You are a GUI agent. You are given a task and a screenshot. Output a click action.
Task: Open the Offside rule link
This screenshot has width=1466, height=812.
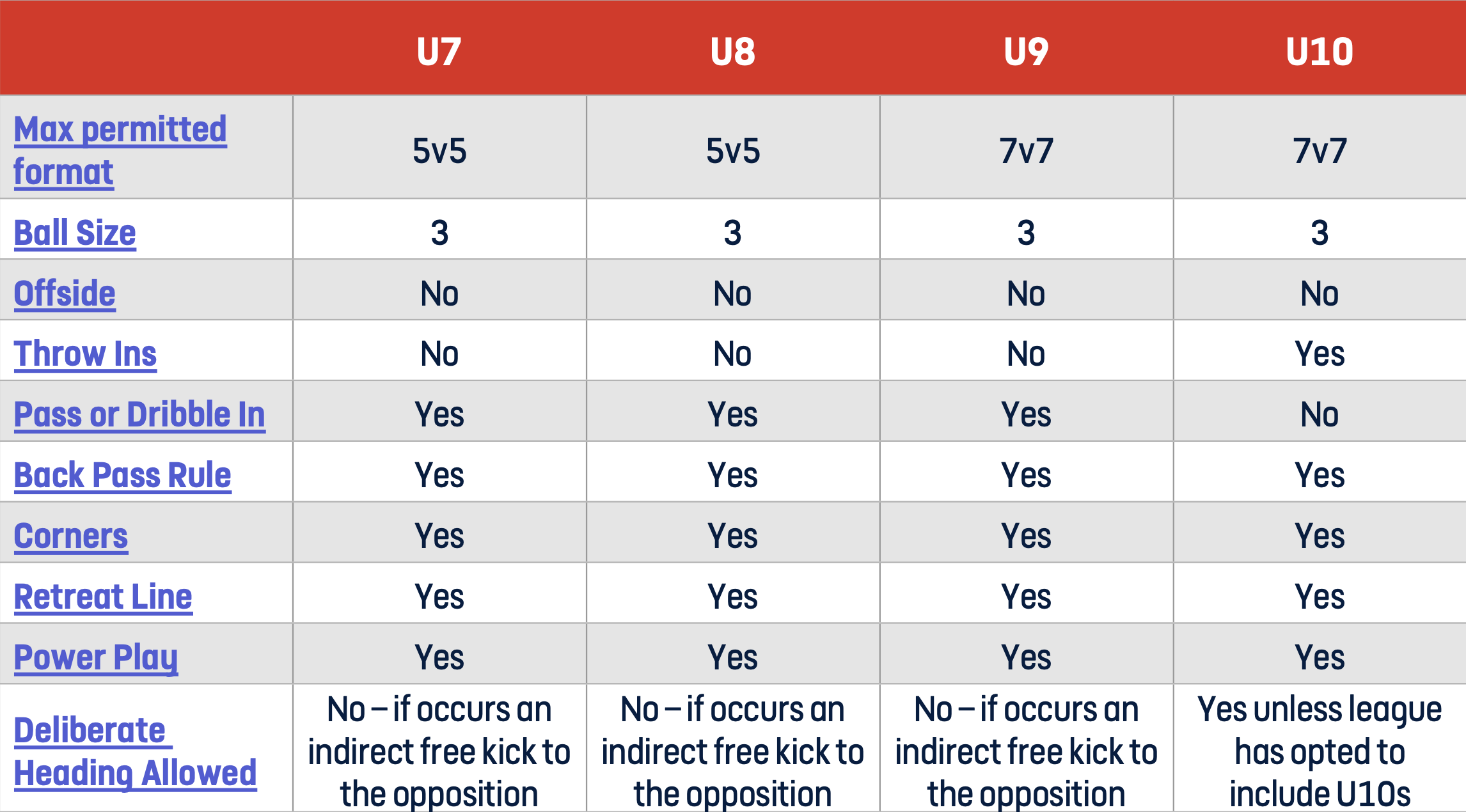(x=65, y=293)
